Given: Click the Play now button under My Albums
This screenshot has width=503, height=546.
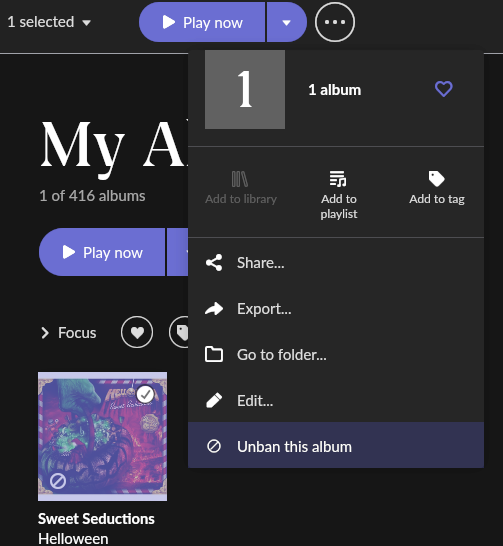Looking at the screenshot, I should click(102, 252).
